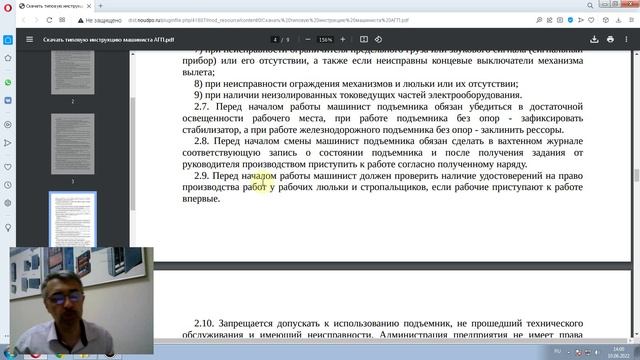Image resolution: width=640 pixels, height=360 pixels.
Task: Open page 2 thumbnail in sidebar
Action: (73, 73)
